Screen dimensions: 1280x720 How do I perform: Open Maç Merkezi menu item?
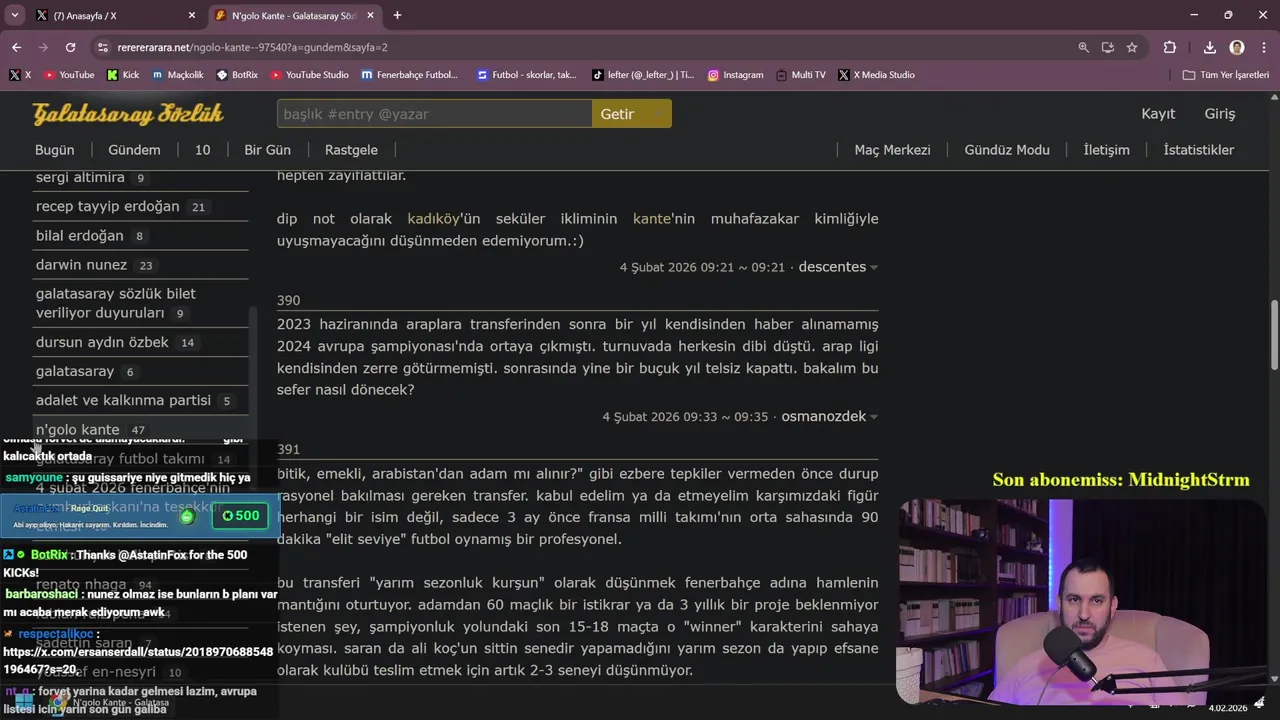[x=892, y=150]
